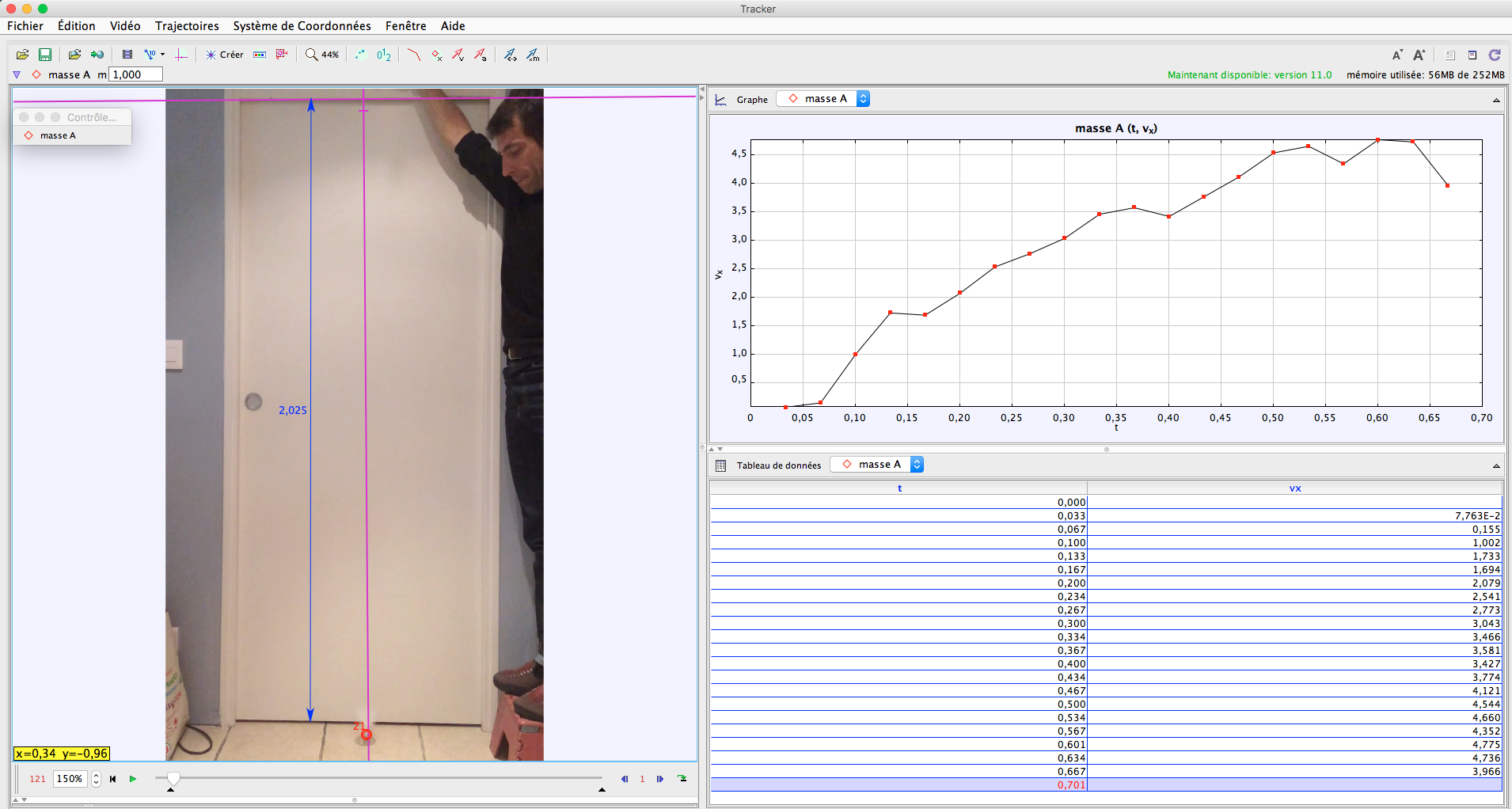Image resolution: width=1512 pixels, height=809 pixels.
Task: Click the vx axis label on the graph
Action: tap(719, 274)
